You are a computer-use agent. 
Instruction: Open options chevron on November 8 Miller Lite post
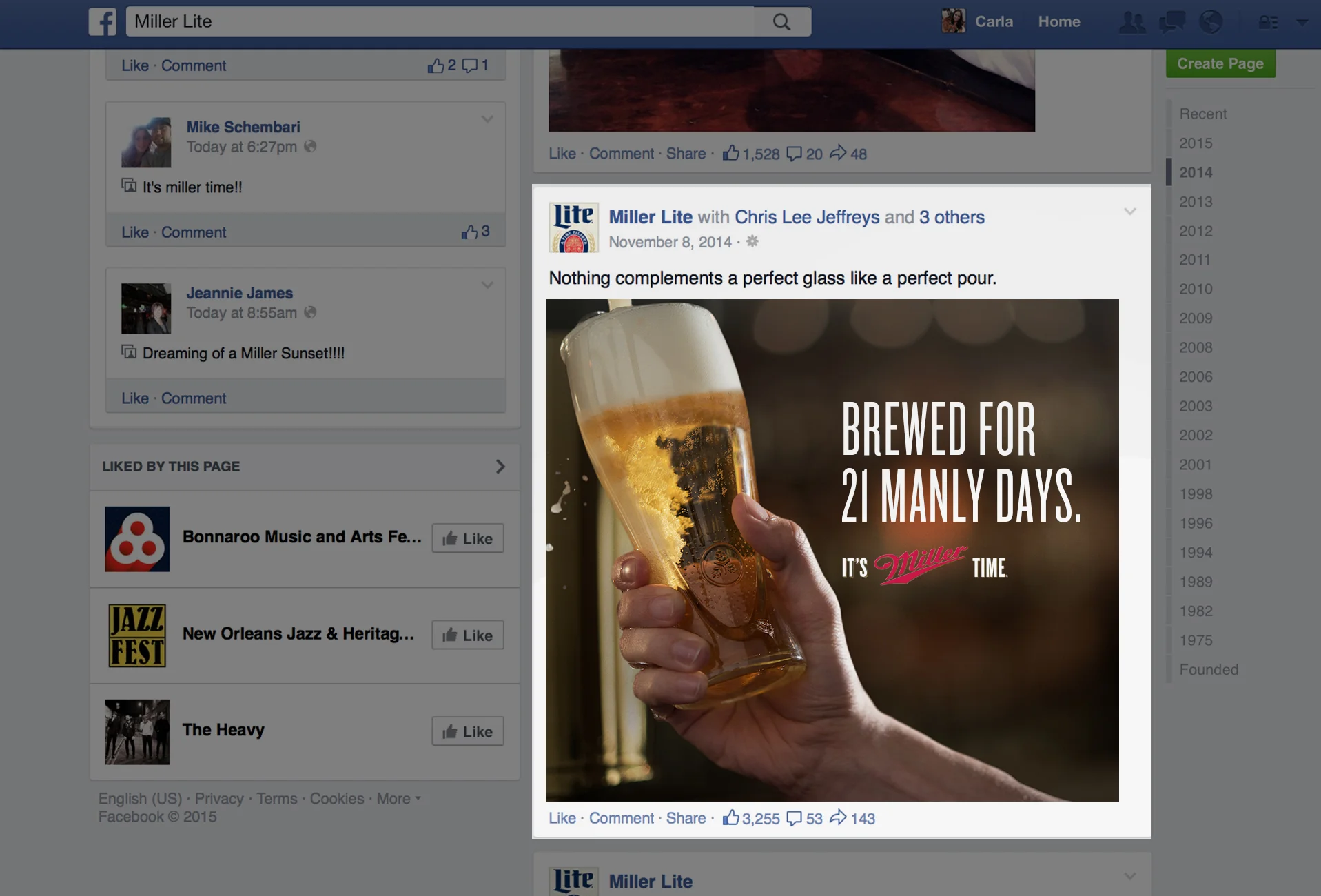(1130, 212)
